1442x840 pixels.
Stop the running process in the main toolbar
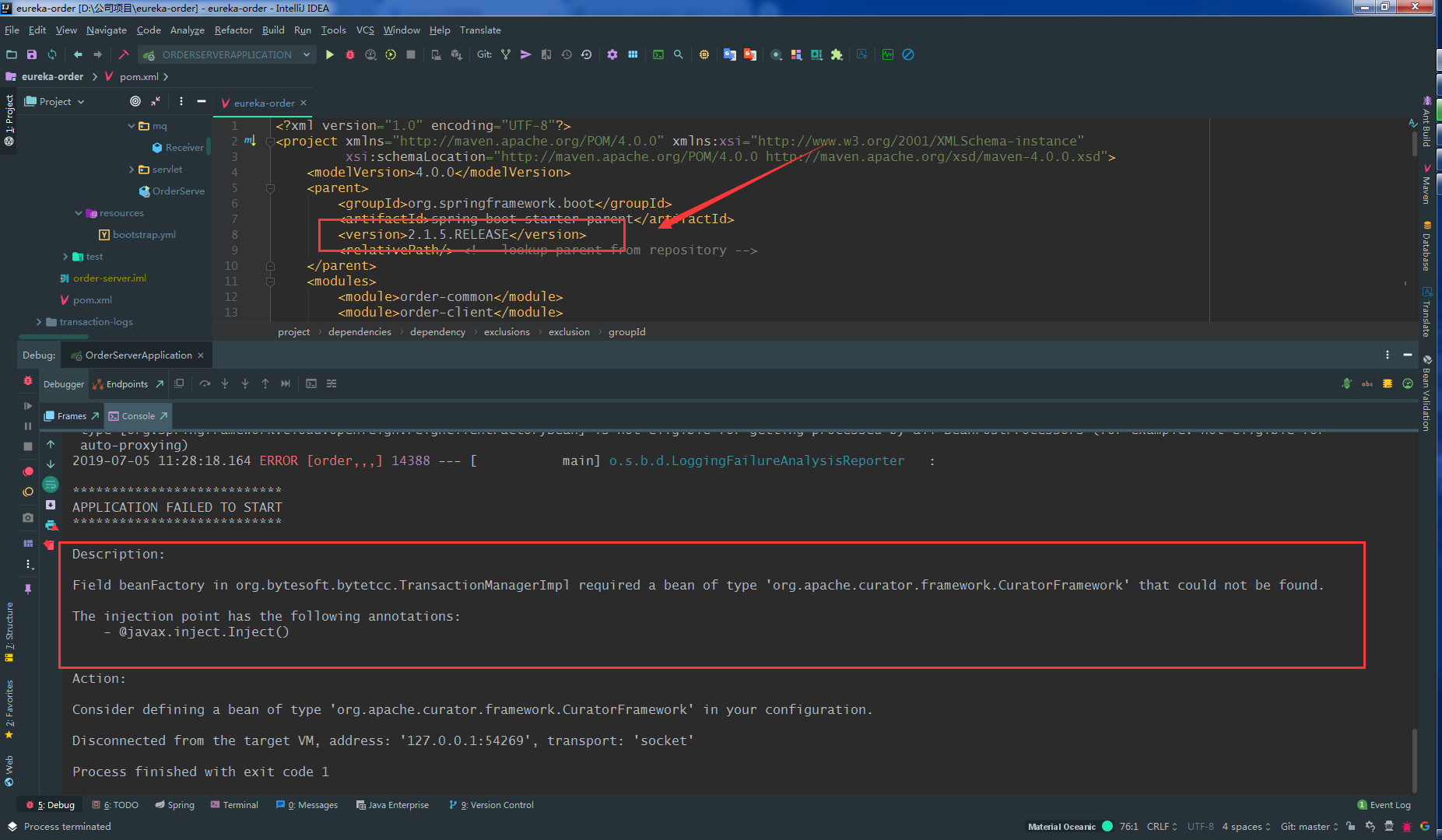pos(411,54)
